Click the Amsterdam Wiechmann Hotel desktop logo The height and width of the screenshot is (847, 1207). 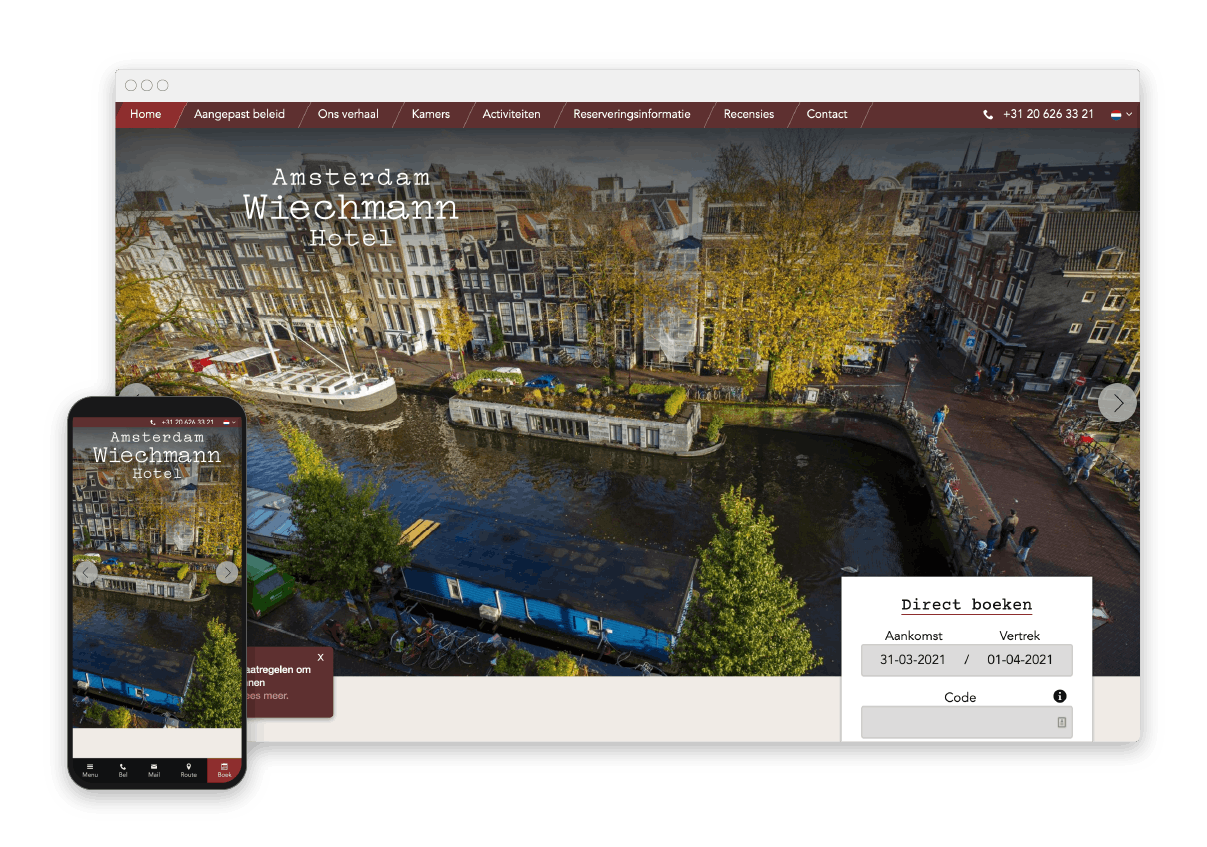click(350, 207)
